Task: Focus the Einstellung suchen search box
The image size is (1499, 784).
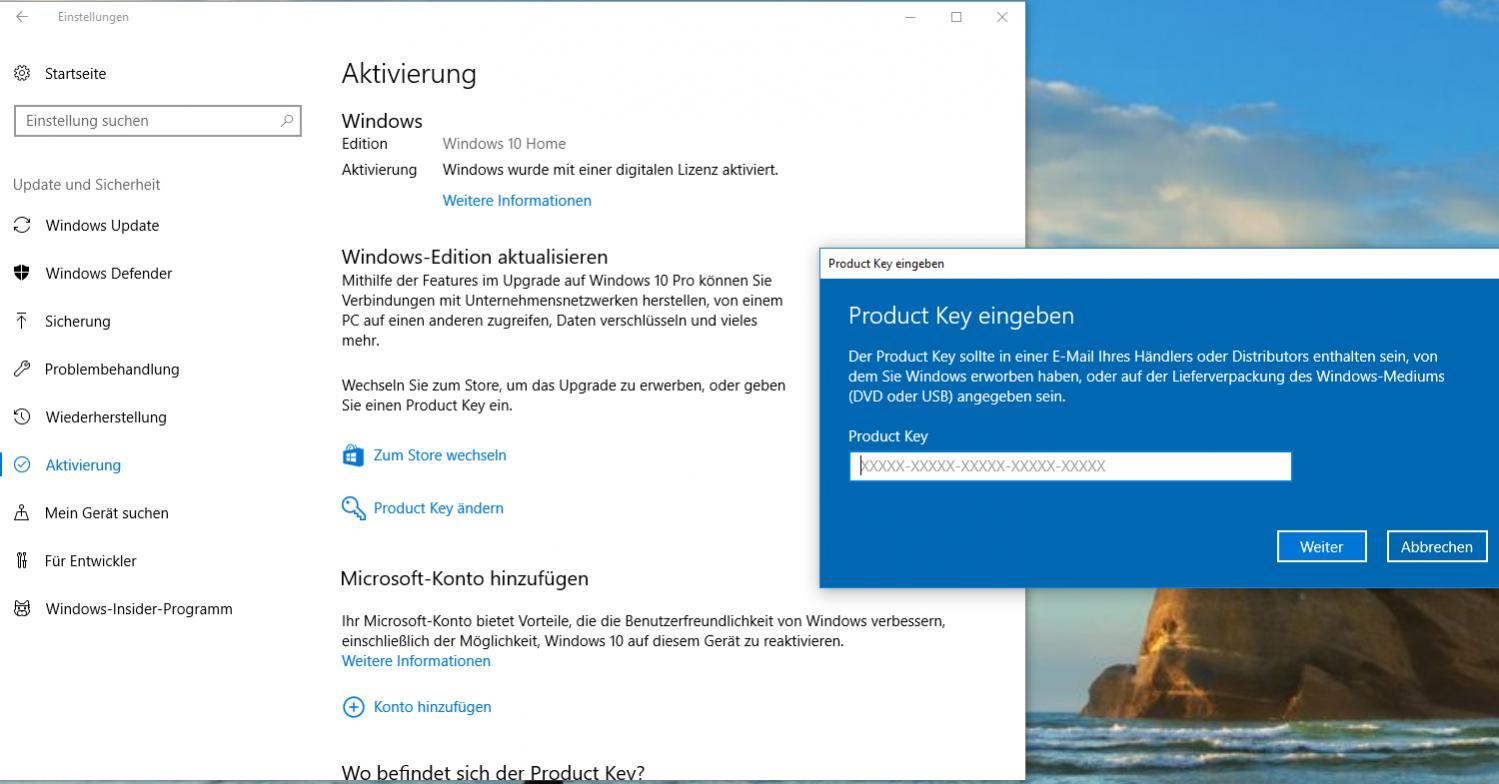Action: point(158,121)
